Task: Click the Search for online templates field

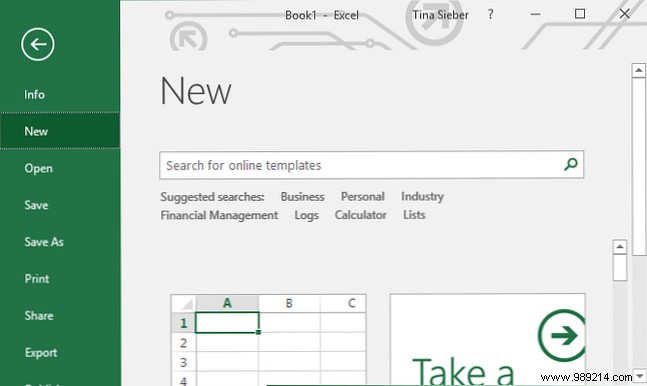Action: point(371,165)
